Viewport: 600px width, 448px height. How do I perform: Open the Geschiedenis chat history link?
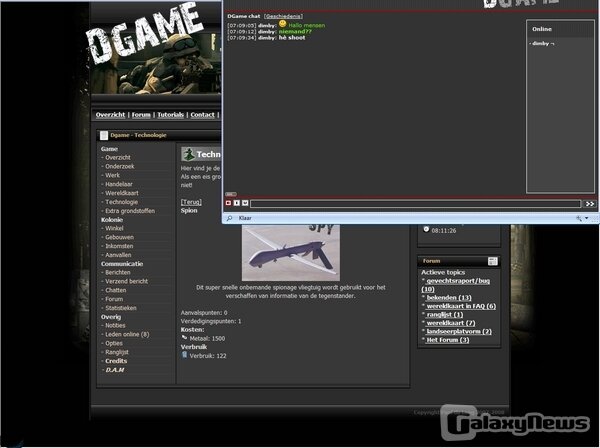tap(284, 16)
